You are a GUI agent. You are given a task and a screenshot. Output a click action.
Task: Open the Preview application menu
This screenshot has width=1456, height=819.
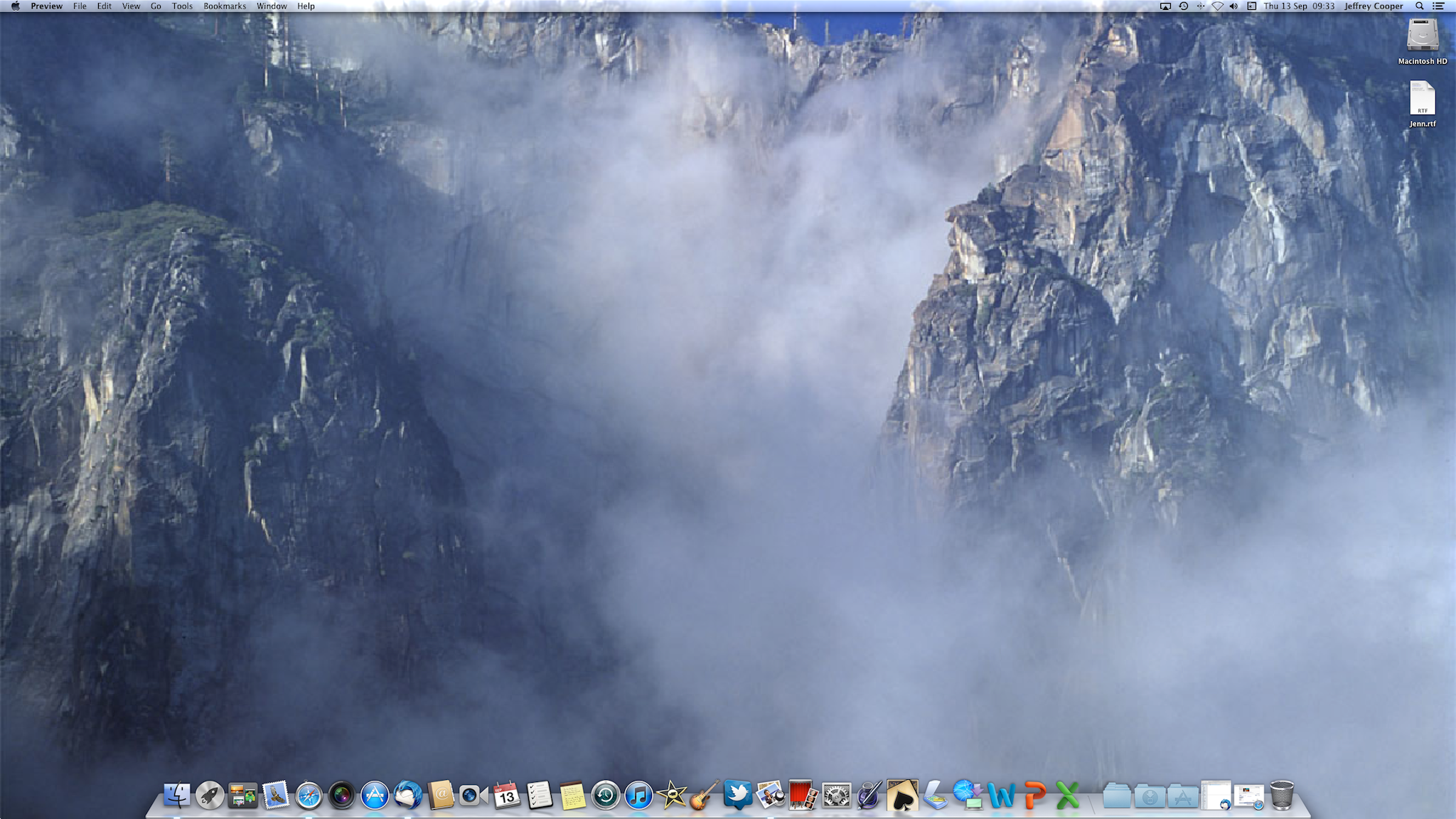(47, 6)
